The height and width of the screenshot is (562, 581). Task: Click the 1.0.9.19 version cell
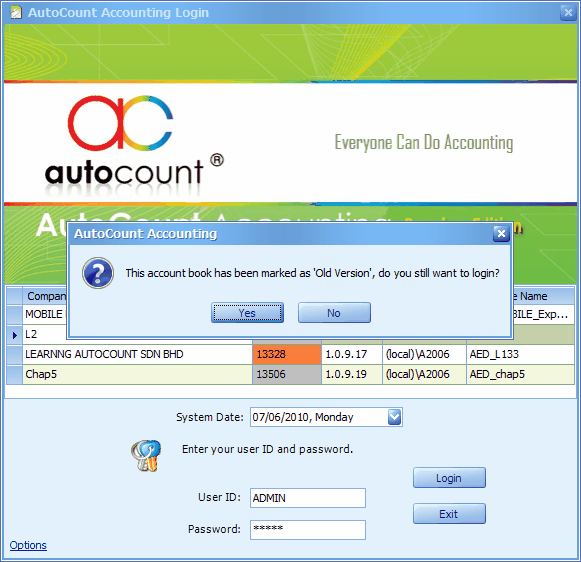click(352, 375)
